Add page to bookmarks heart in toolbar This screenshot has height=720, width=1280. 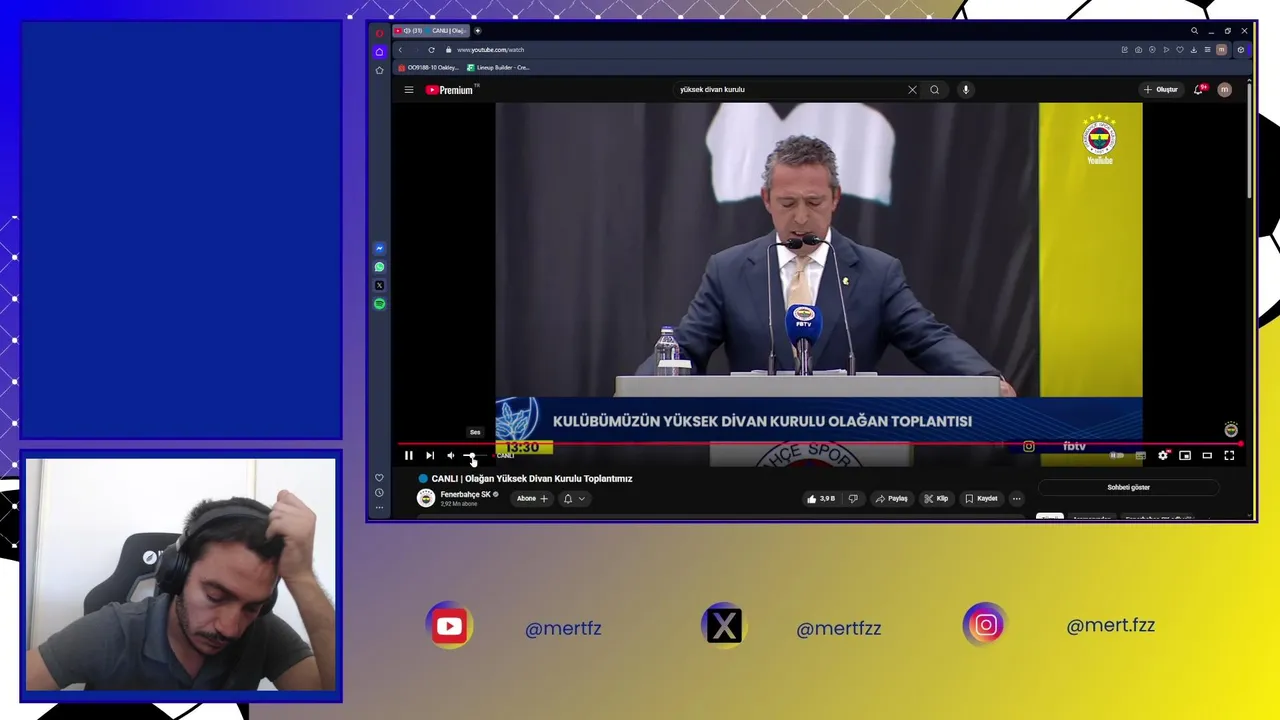[x=1180, y=50]
